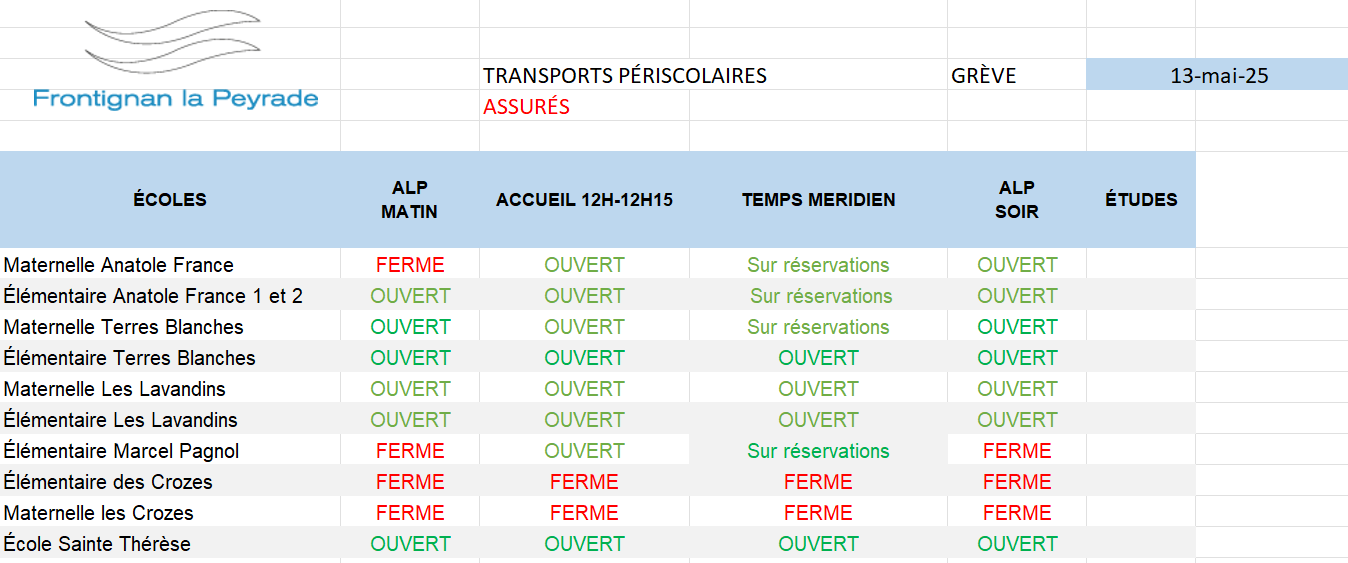Select the TRANSPORTS PÉRISCOLAIRES title cell
1348x563 pixels.
point(625,76)
